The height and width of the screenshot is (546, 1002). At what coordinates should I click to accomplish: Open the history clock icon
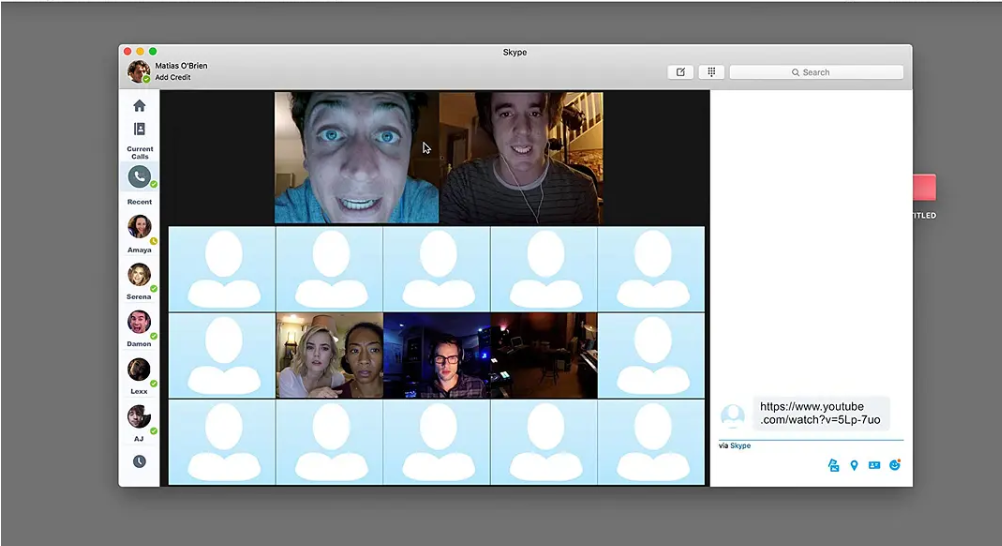click(139, 461)
